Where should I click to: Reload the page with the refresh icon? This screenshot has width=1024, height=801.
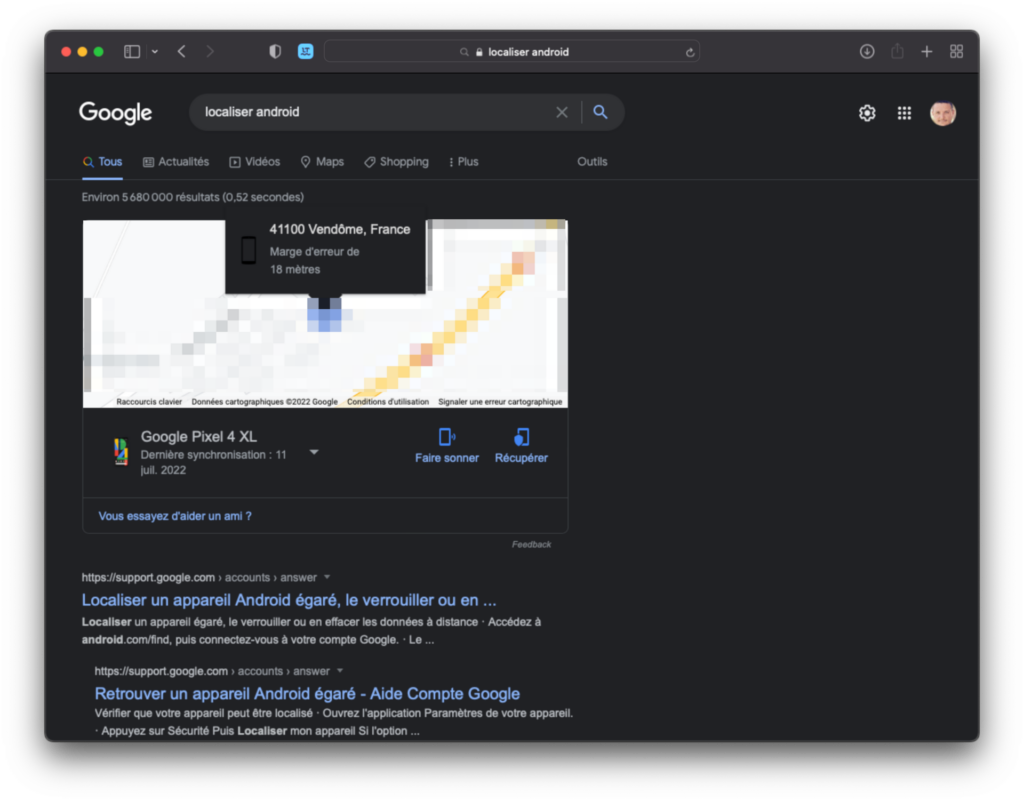690,52
